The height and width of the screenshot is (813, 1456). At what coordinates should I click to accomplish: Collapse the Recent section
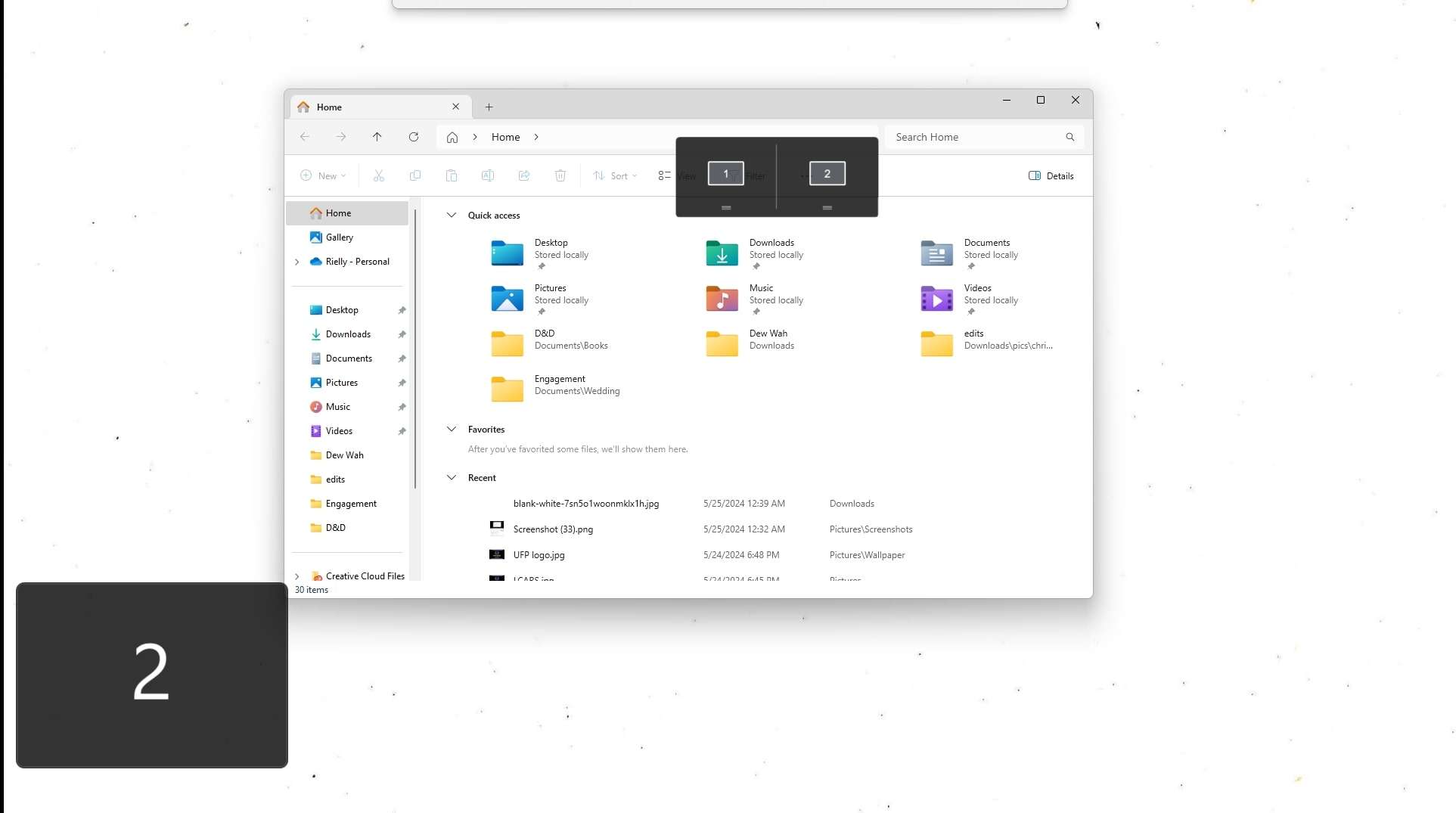pyautogui.click(x=452, y=477)
